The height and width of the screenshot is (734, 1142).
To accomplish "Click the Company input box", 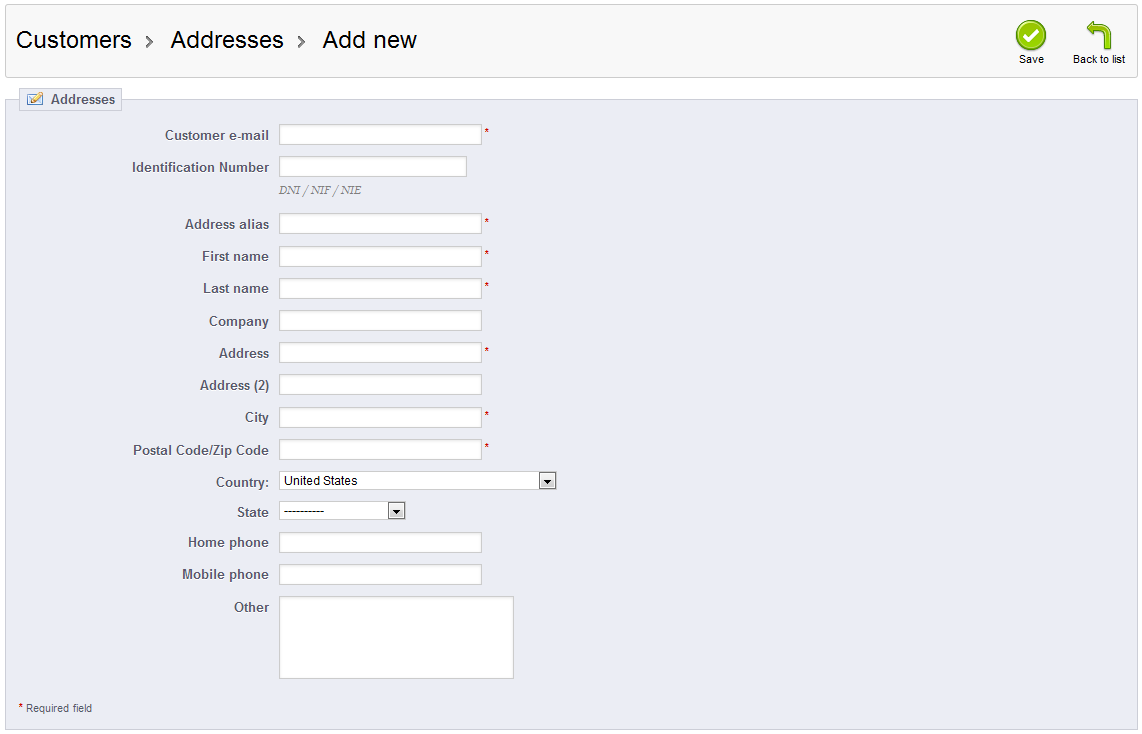I will click(380, 321).
